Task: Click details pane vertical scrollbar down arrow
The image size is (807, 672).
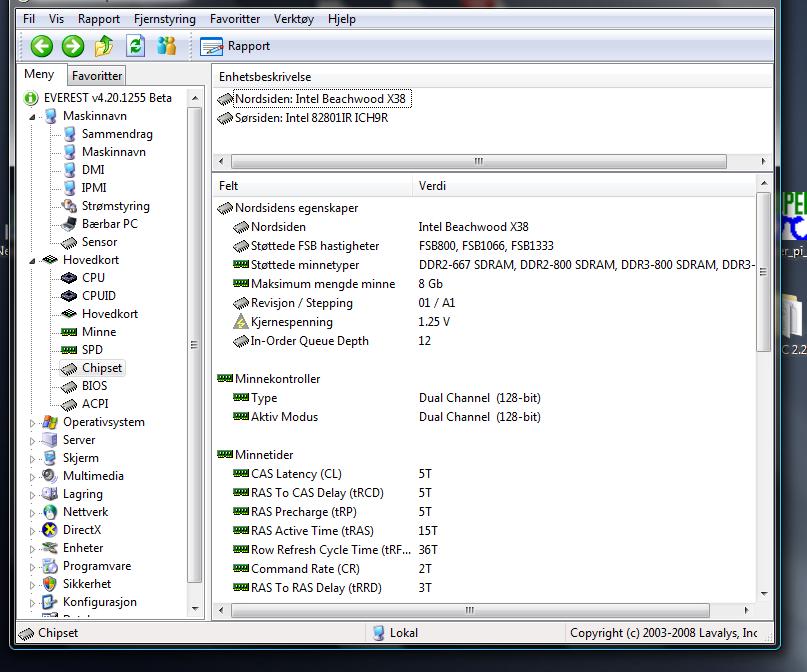Action: click(x=764, y=594)
